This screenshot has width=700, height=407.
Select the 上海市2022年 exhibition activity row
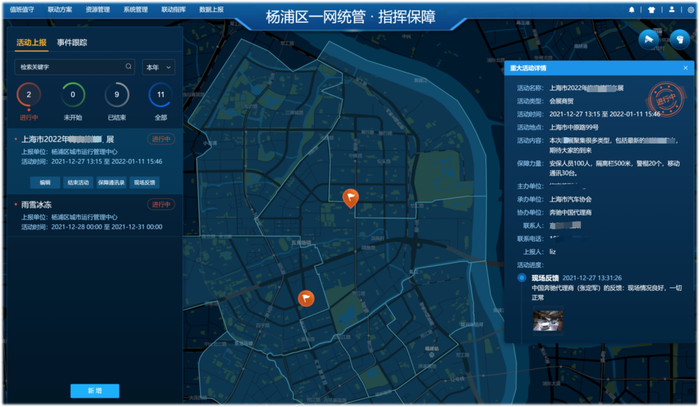tap(95, 162)
